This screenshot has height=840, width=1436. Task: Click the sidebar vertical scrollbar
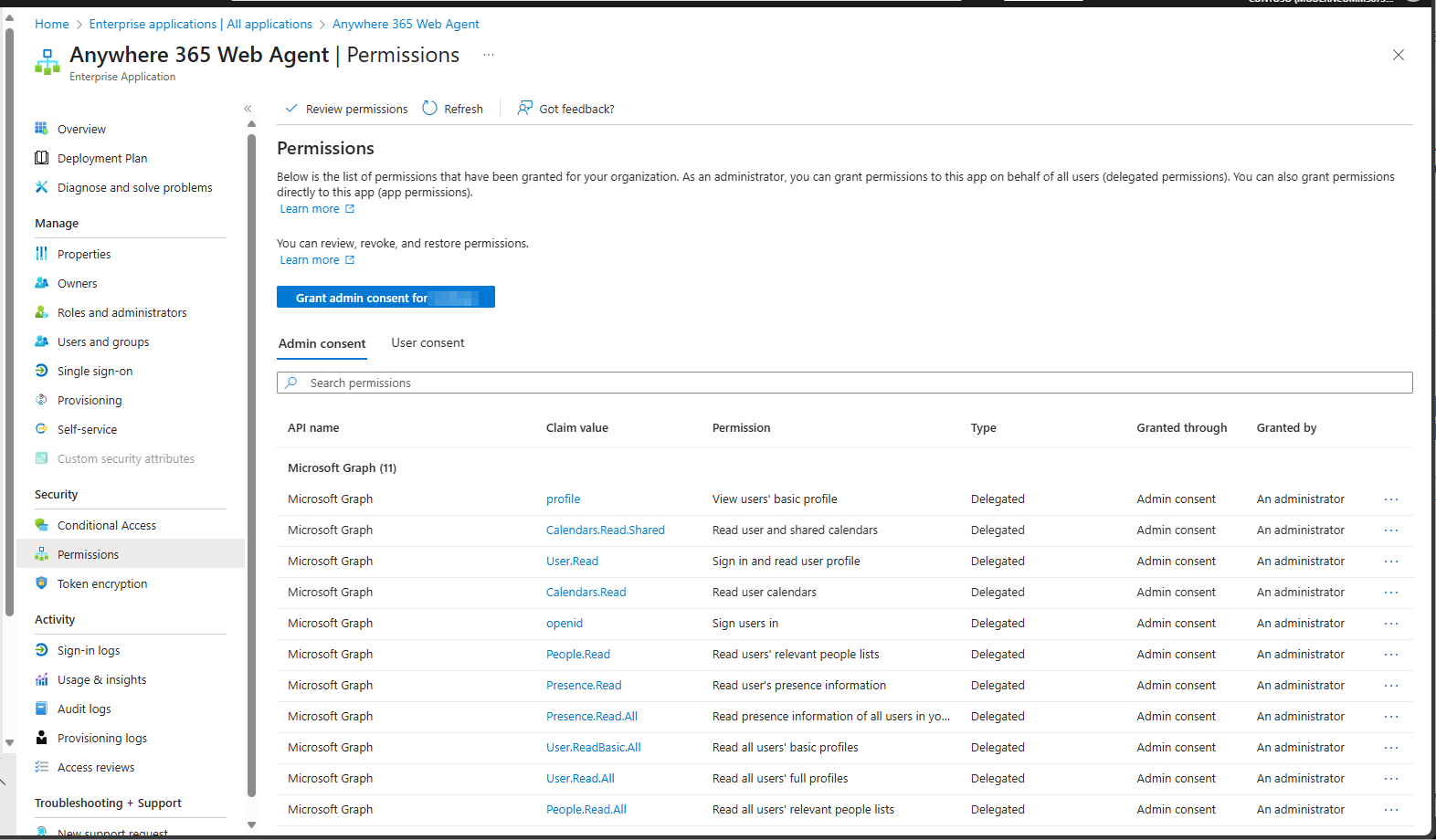pyautogui.click(x=251, y=466)
